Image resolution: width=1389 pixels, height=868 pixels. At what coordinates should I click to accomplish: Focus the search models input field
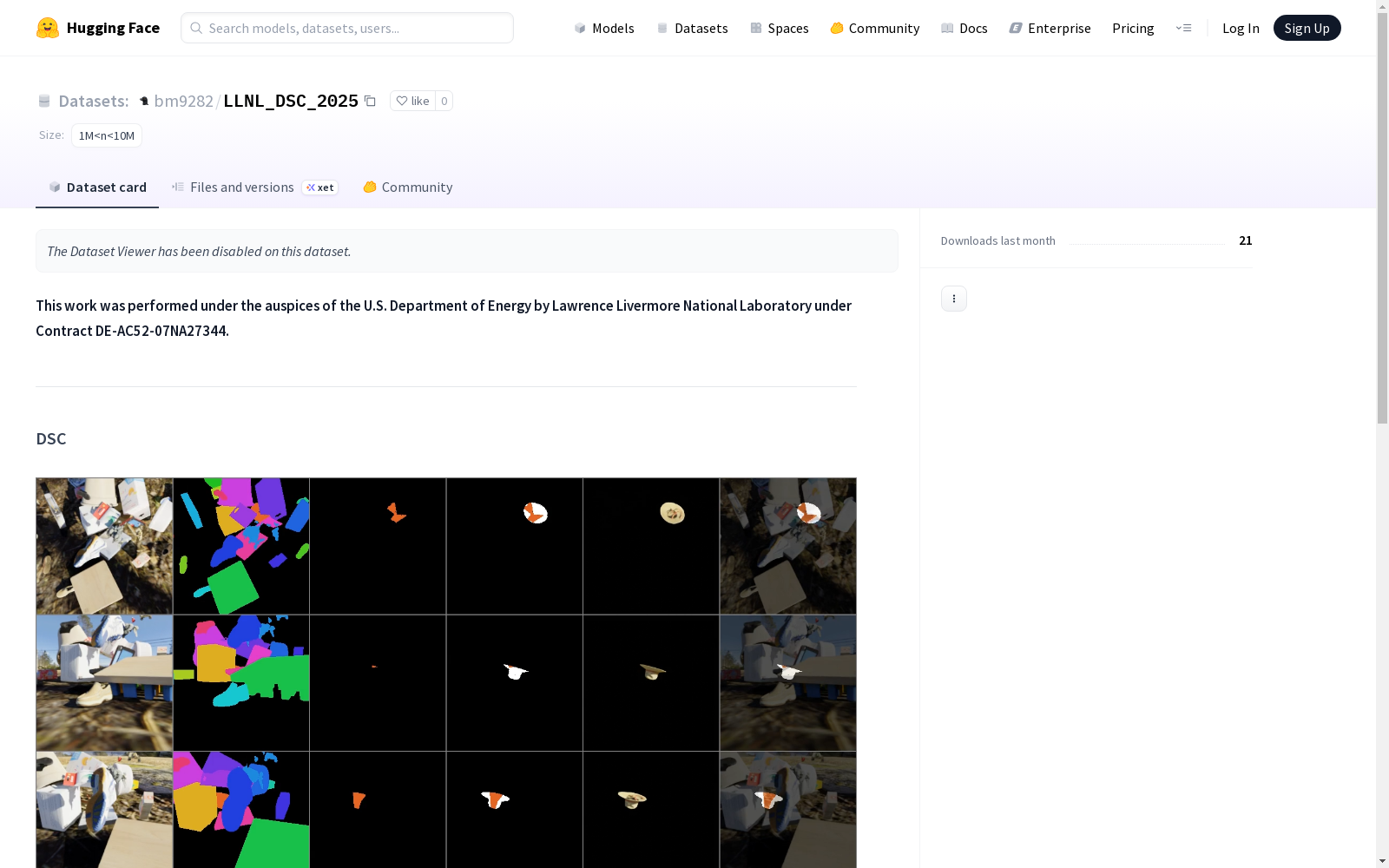pos(347,28)
